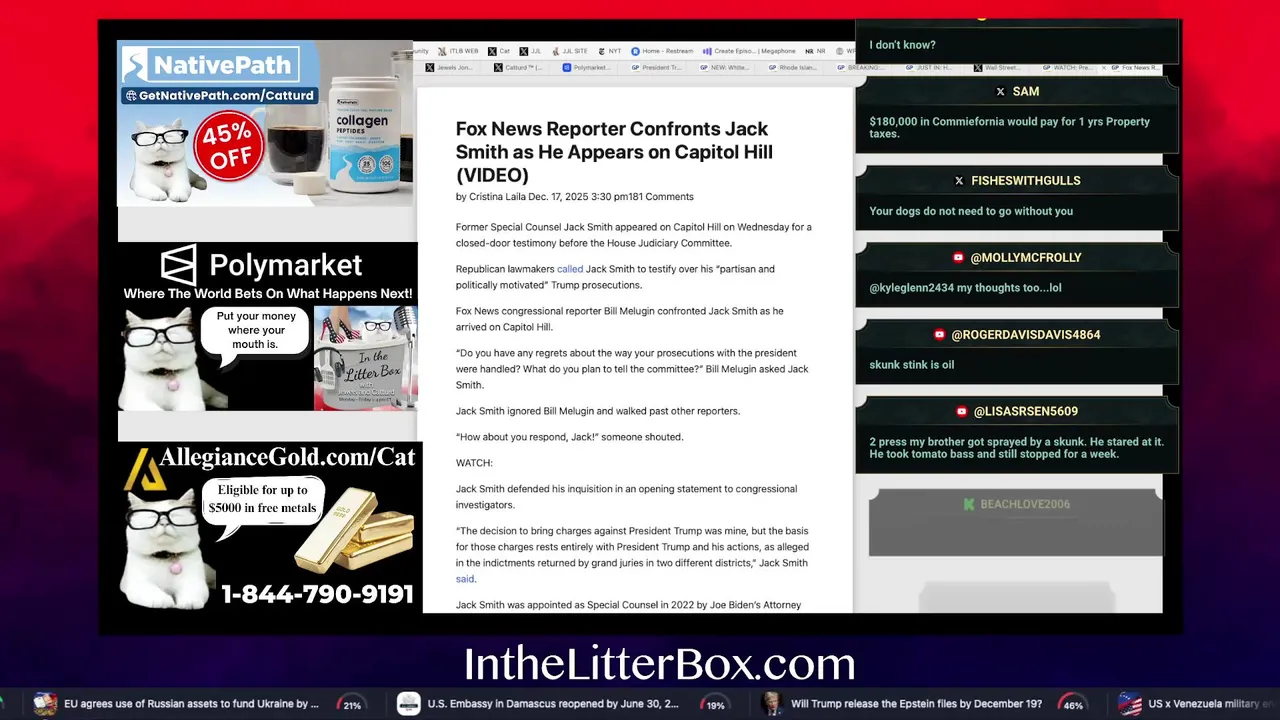Open the Create Episode Megaphone bookmark
Screen dimensions: 1280x720
point(748,51)
